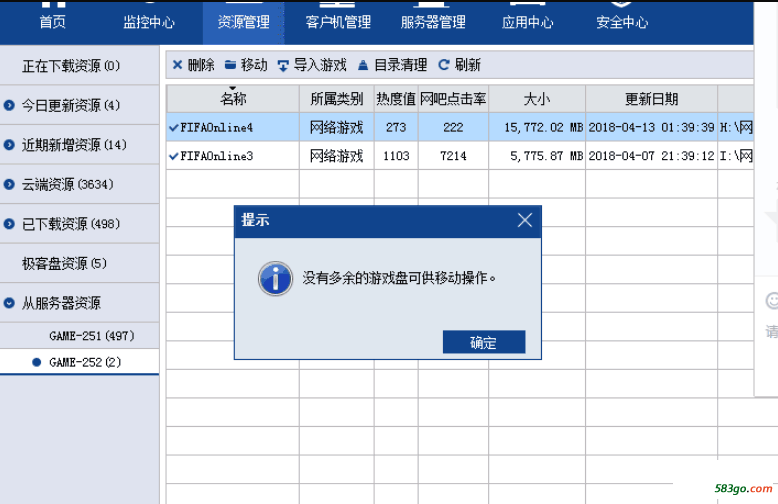Expand 近期新增资源 (14) arrow
Viewport: 778px width, 504px height.
tap(9, 145)
